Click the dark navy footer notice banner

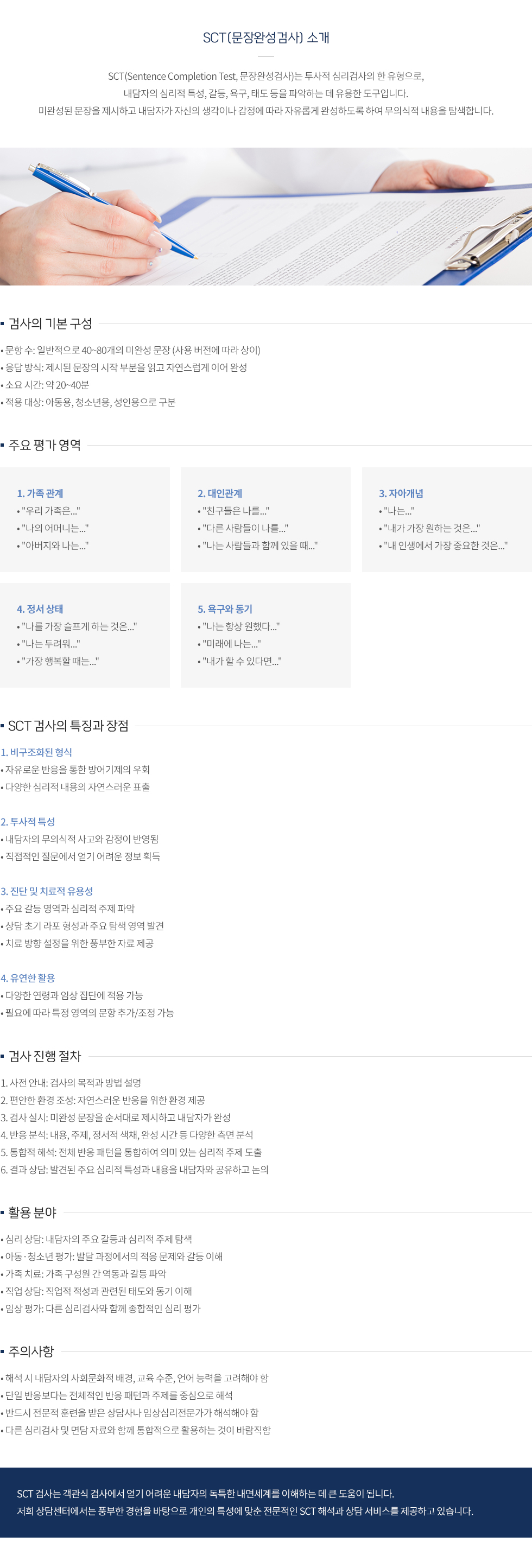(266, 1502)
